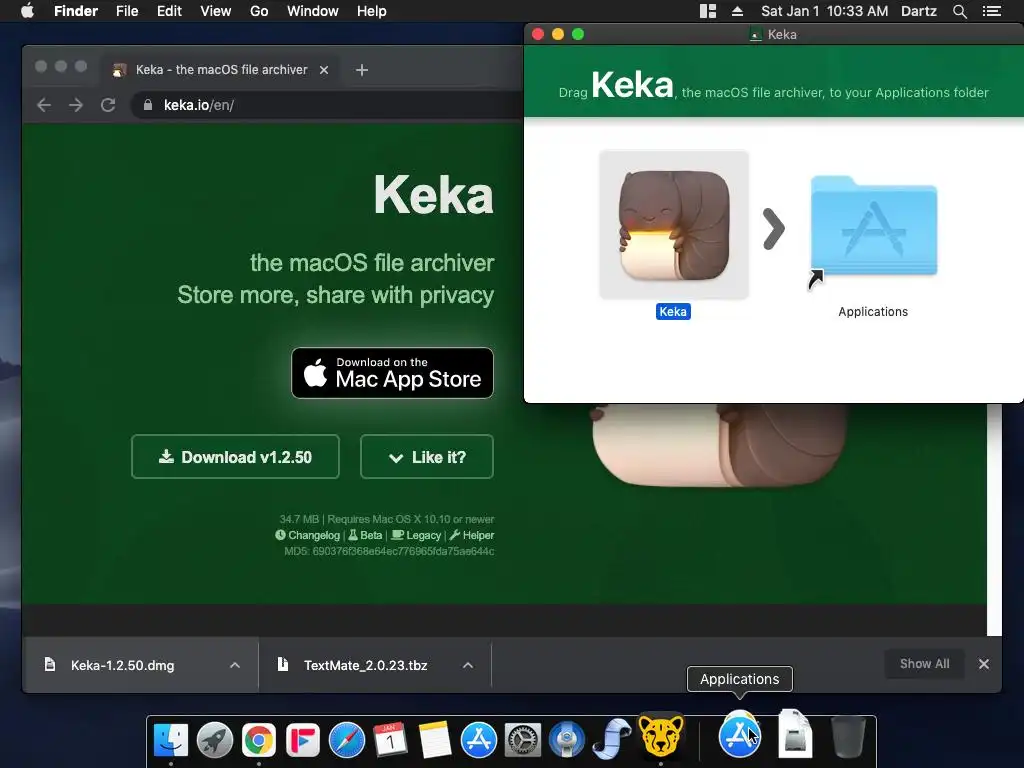Select the Keka - the macOS file archiver tab

pyautogui.click(x=221, y=70)
